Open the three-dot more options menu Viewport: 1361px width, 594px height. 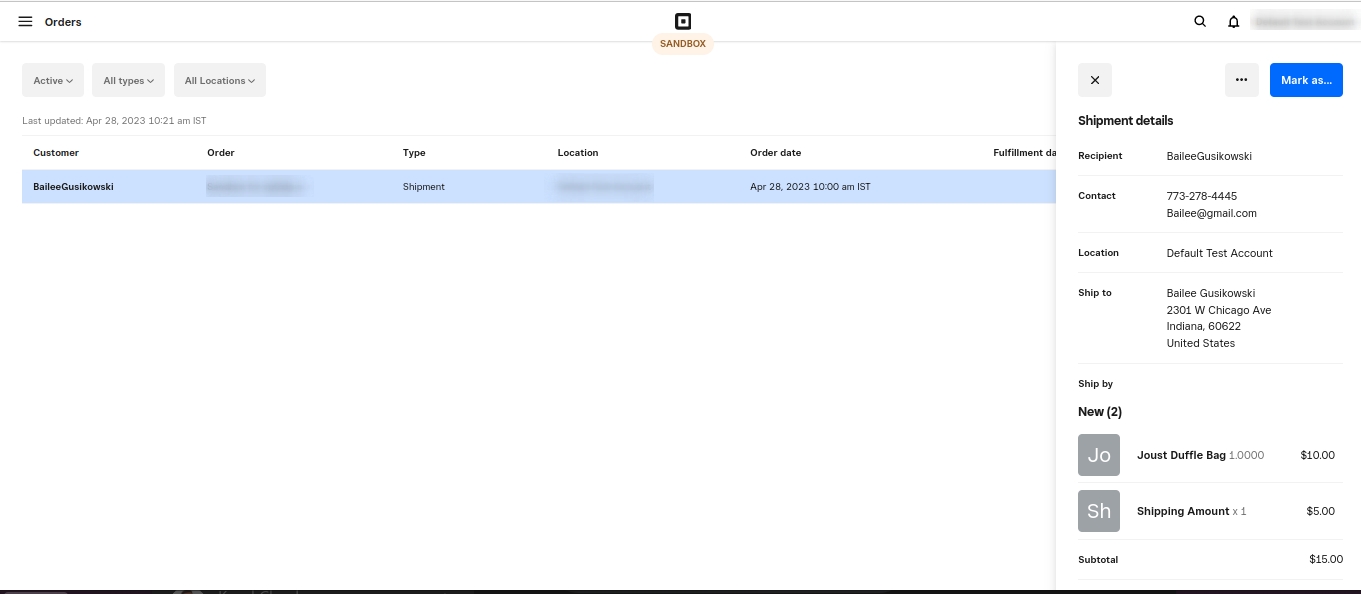(x=1241, y=80)
